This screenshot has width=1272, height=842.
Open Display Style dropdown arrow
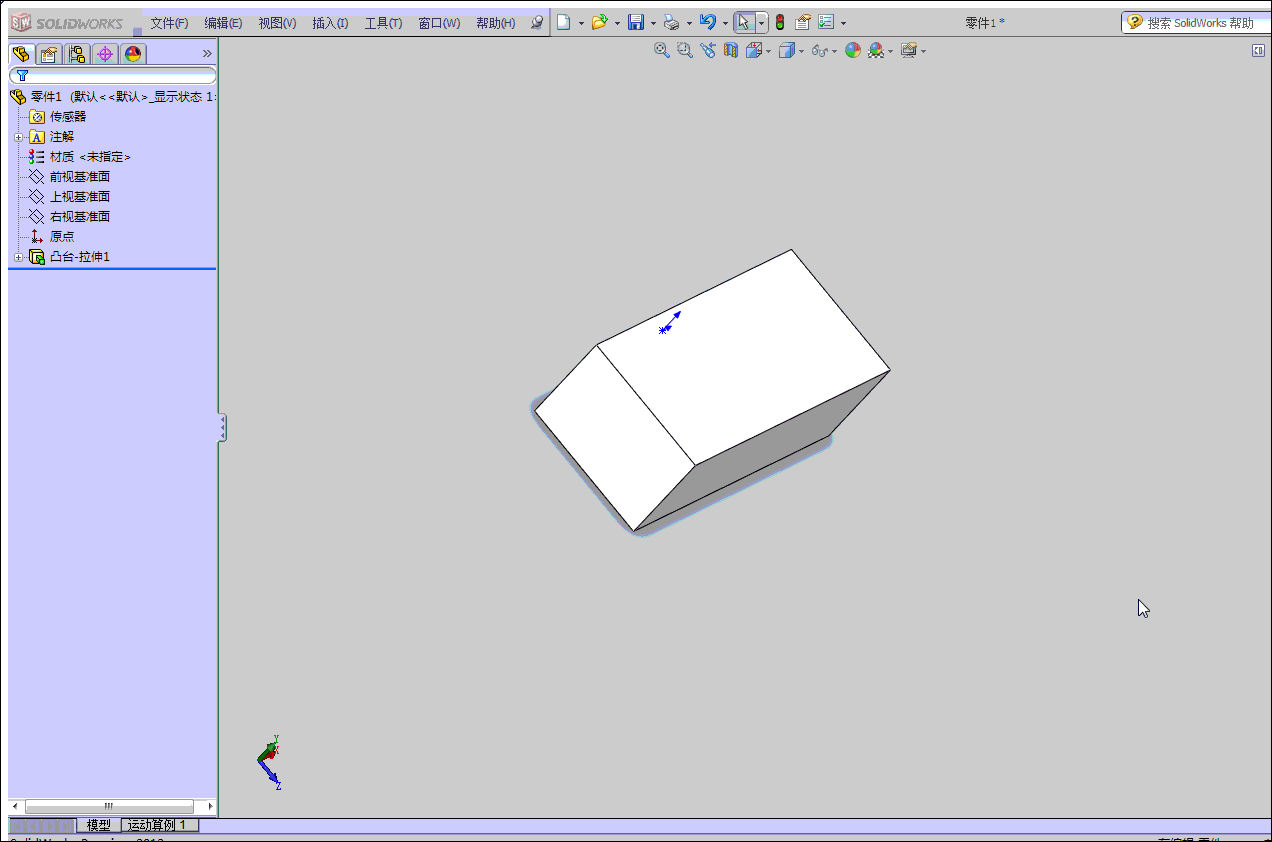802,51
